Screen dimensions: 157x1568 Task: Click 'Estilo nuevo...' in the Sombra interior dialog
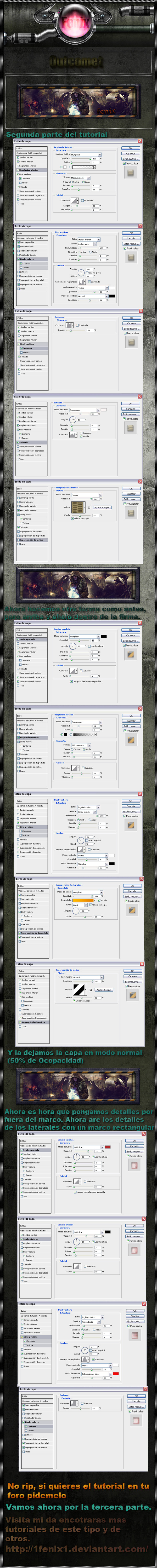(134, 1237)
